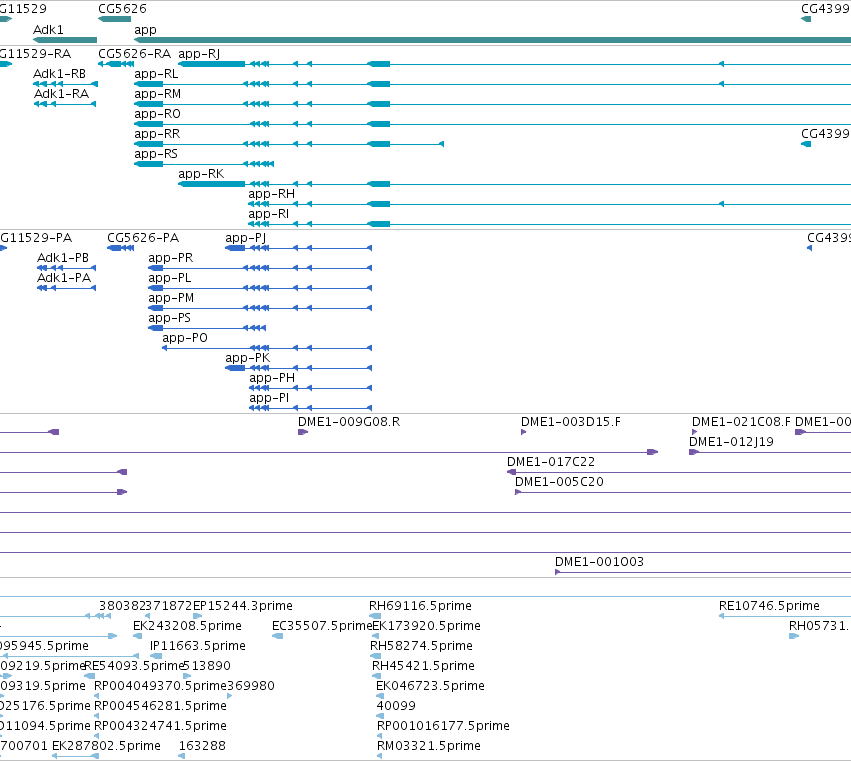Open the app-PJ protein feature

point(299,248)
